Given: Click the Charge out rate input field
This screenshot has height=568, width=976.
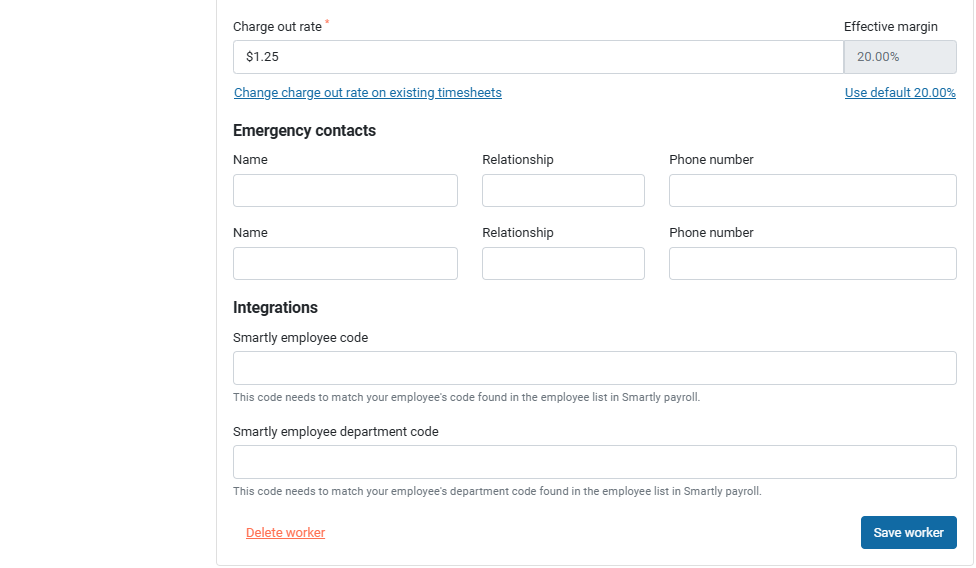Looking at the screenshot, I should tap(538, 57).
